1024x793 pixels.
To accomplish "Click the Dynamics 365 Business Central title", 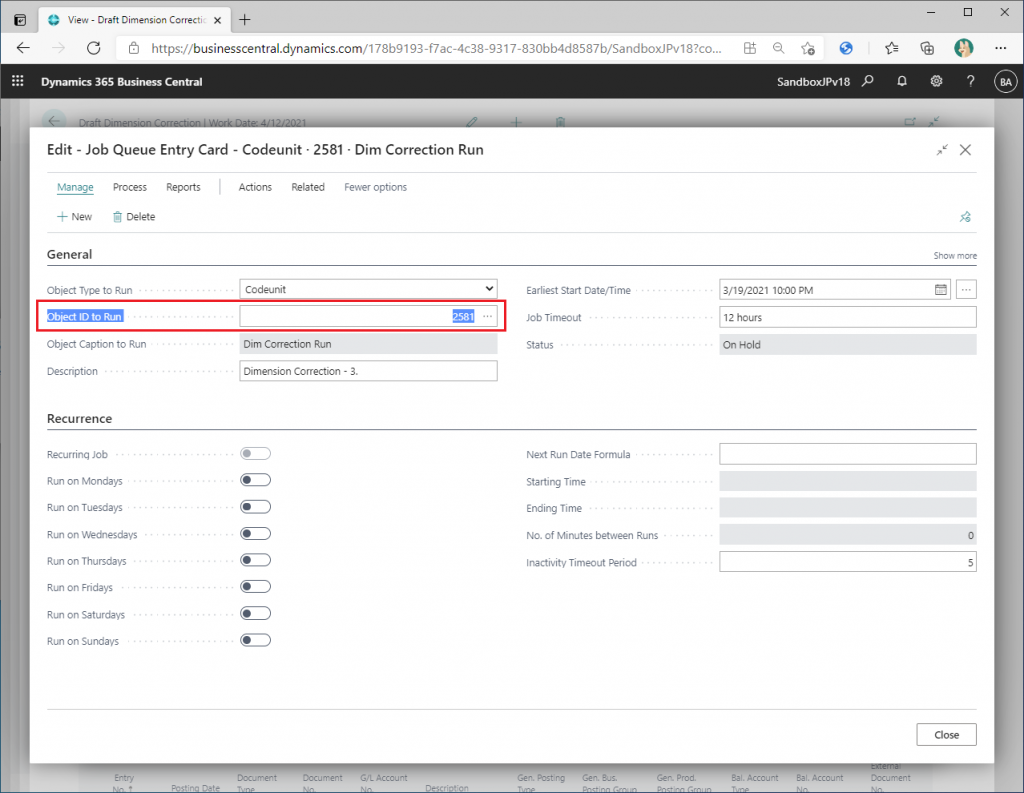I will (121, 82).
